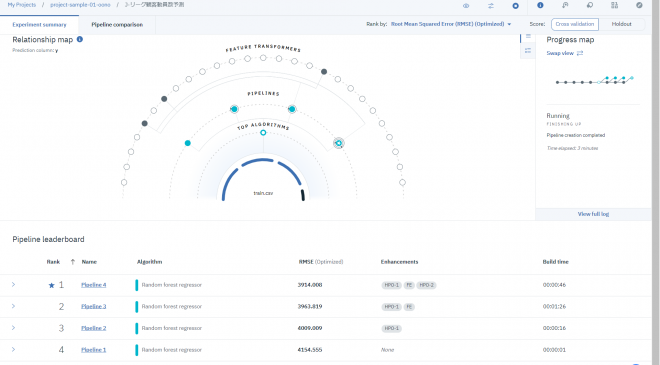The image size is (660, 365).
Task: Expand the Pipeline 2 row
Action: point(13,328)
